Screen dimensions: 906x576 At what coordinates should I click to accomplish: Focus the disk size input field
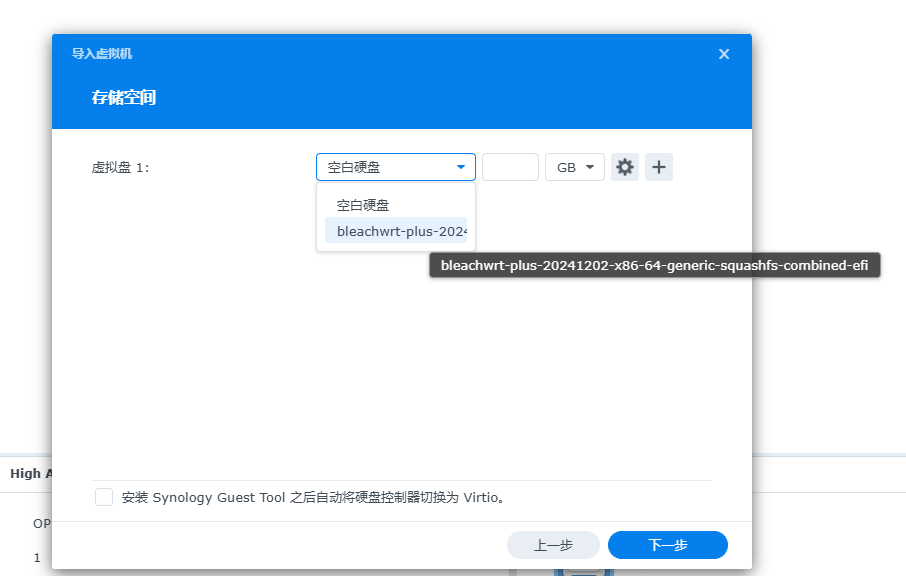pyautogui.click(x=510, y=167)
